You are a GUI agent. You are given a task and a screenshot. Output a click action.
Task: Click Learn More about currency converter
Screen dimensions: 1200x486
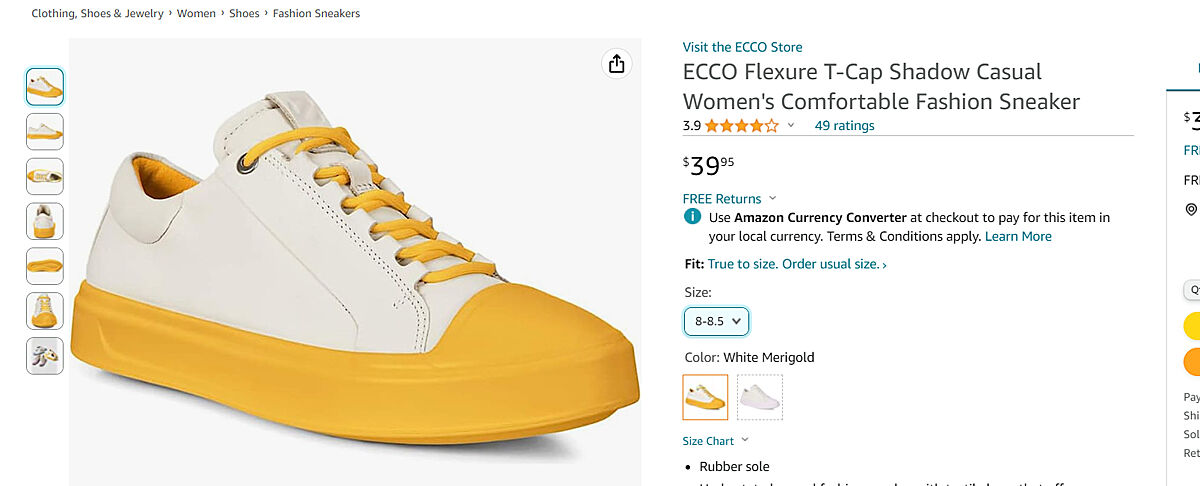click(x=1018, y=237)
